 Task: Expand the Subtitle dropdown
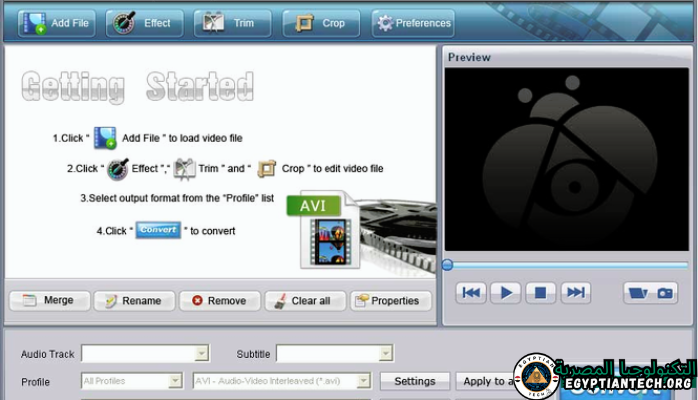(385, 353)
